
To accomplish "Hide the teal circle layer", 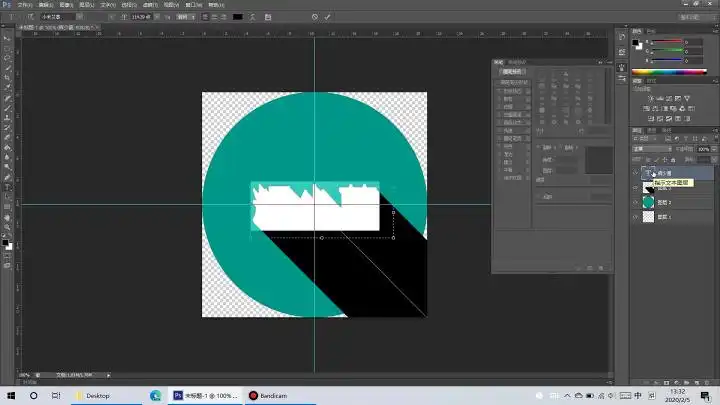I will point(636,202).
